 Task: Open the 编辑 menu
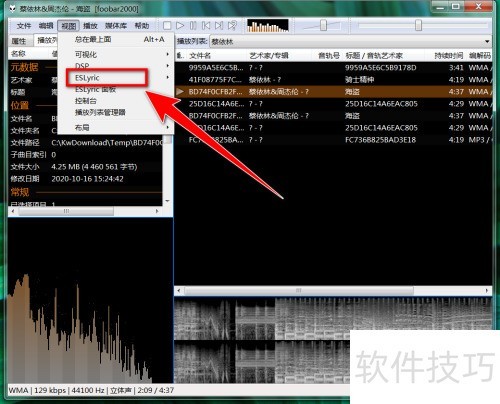pyautogui.click(x=46, y=26)
